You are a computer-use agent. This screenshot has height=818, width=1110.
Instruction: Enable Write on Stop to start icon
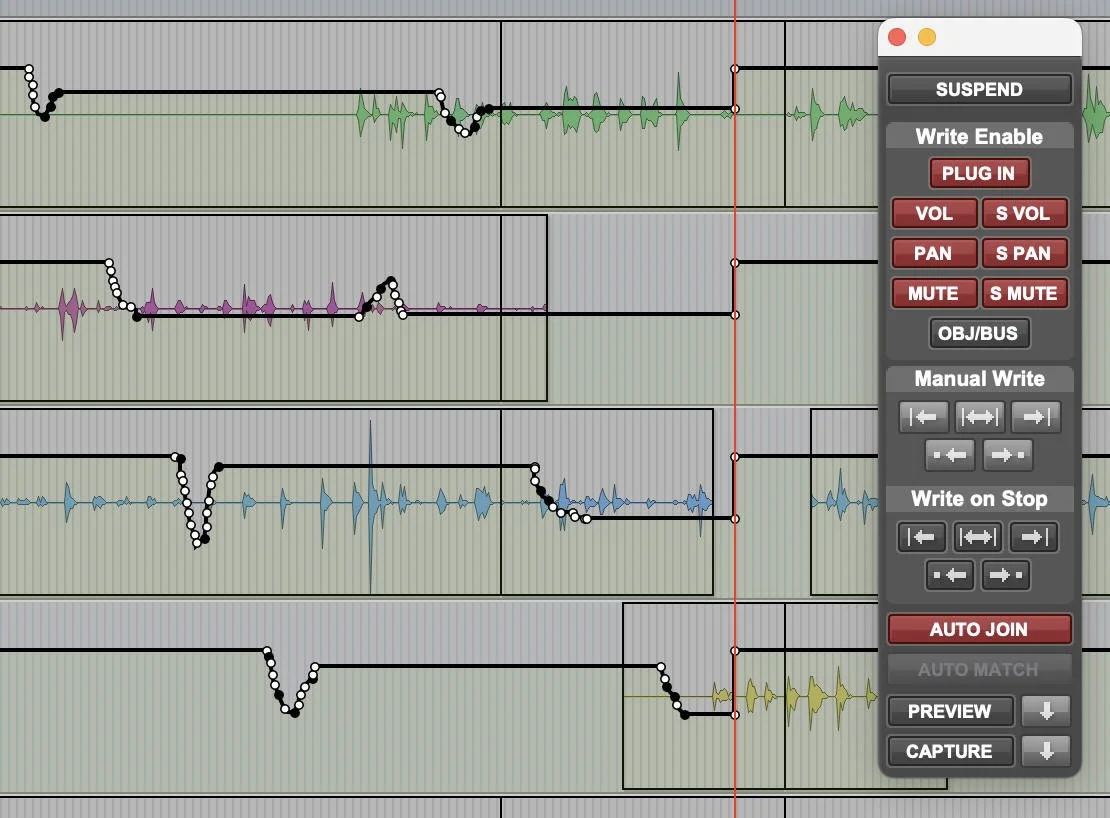click(922, 537)
